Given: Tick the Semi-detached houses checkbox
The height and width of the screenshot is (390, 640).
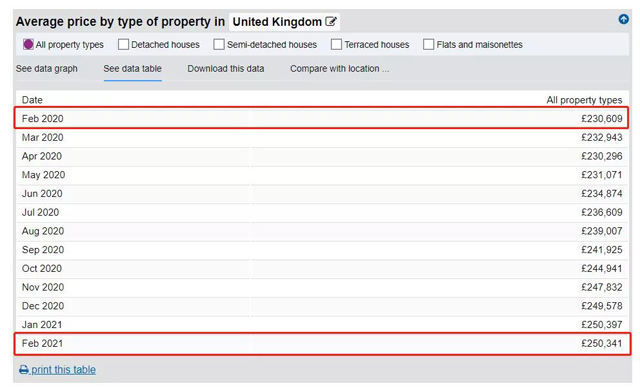Looking at the screenshot, I should coord(219,44).
